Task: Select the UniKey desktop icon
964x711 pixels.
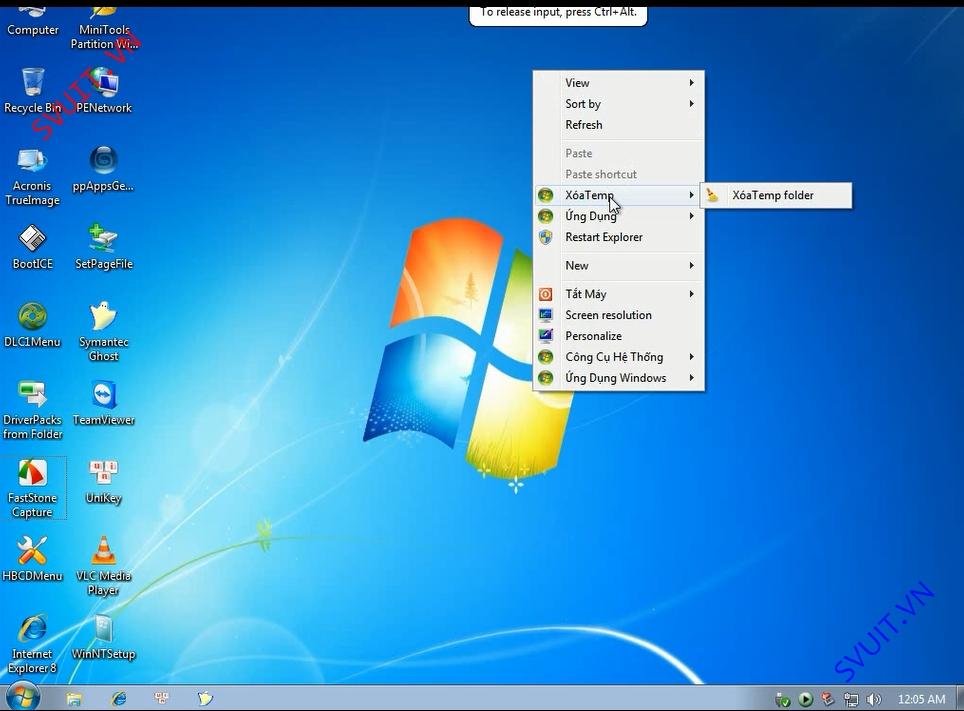Action: pos(103,482)
